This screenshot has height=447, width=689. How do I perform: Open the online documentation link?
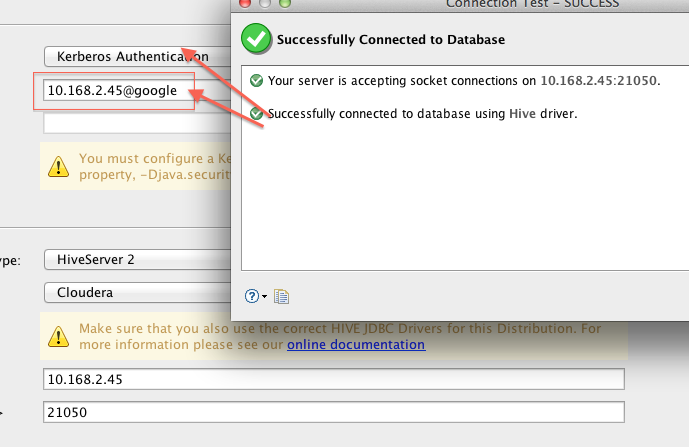pos(356,345)
